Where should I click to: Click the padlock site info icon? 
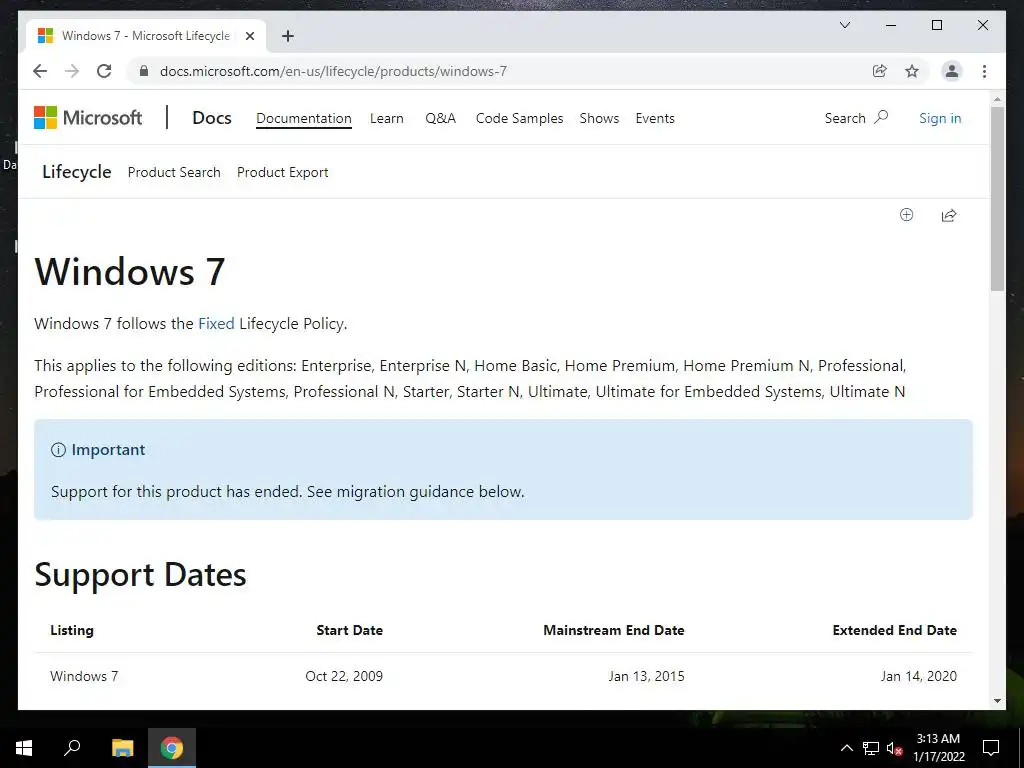pyautogui.click(x=144, y=71)
